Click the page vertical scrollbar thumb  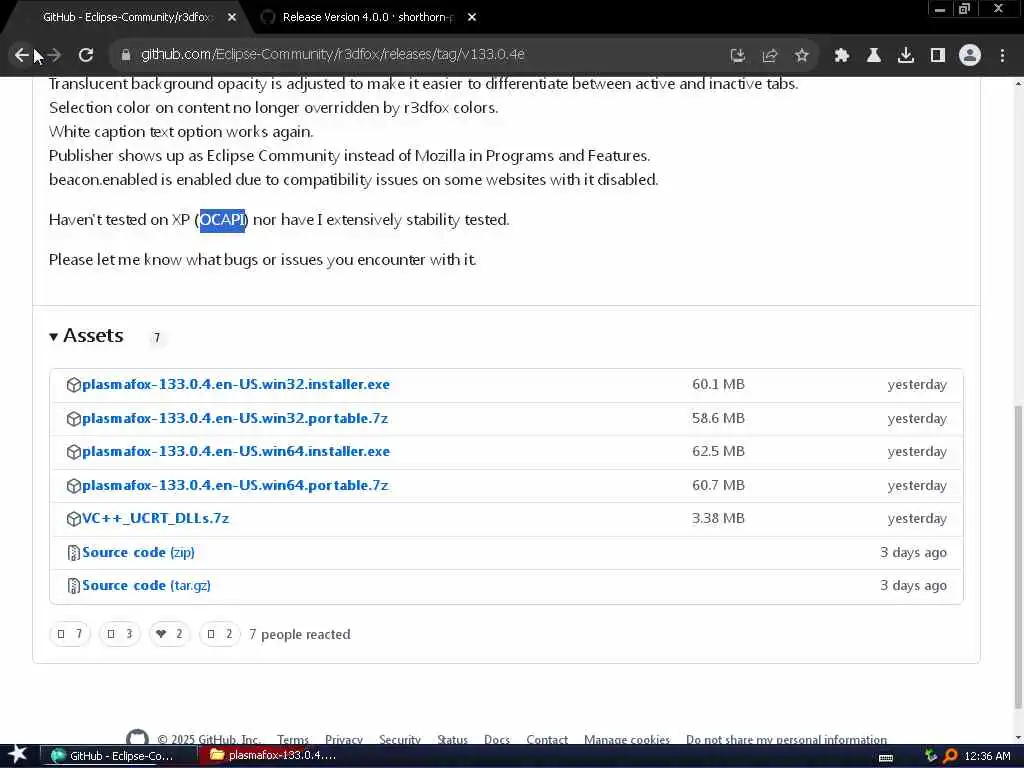[x=1018, y=556]
